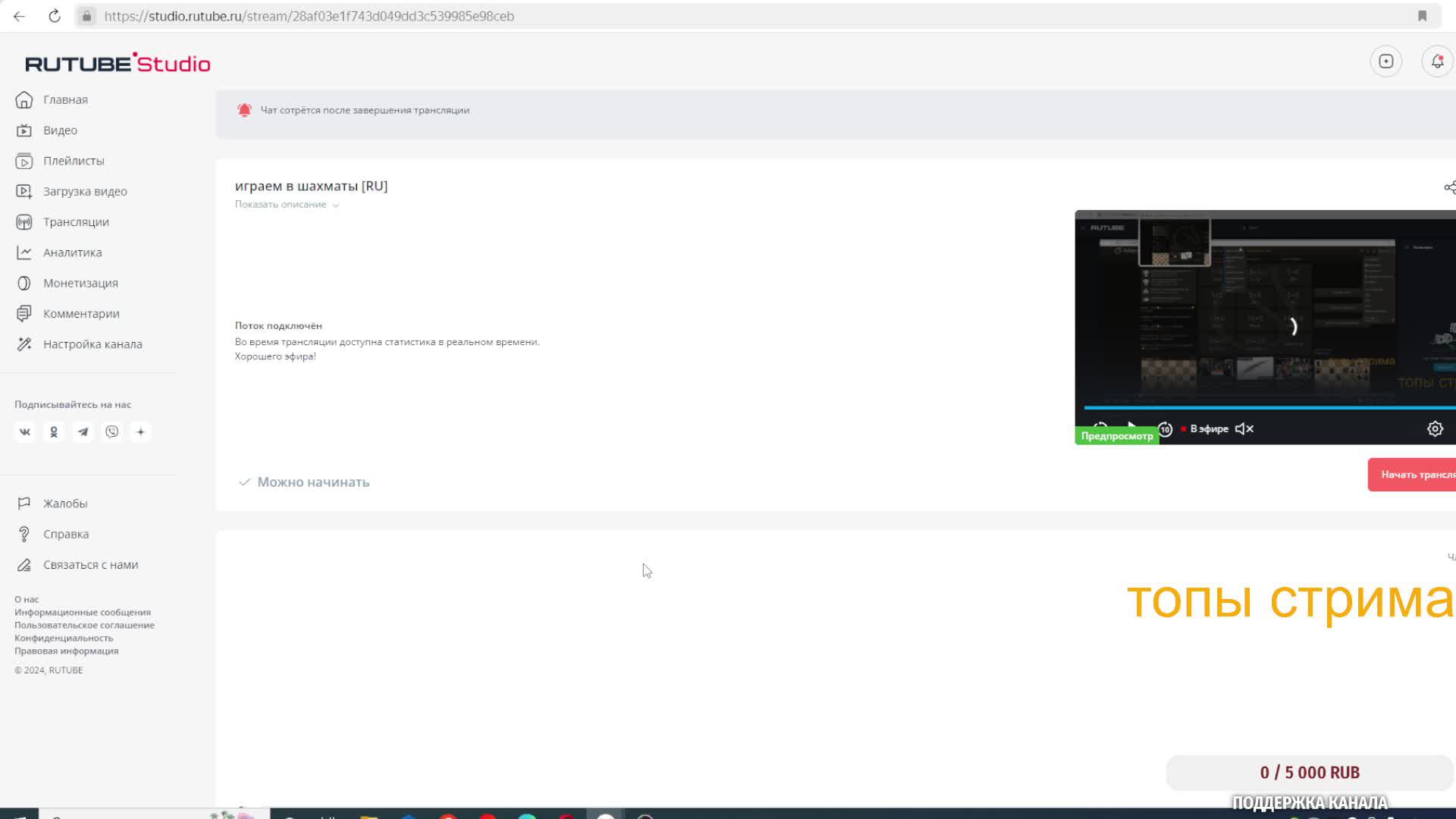Open the Трансляции menu item
This screenshot has width=1456, height=819.
(76, 222)
